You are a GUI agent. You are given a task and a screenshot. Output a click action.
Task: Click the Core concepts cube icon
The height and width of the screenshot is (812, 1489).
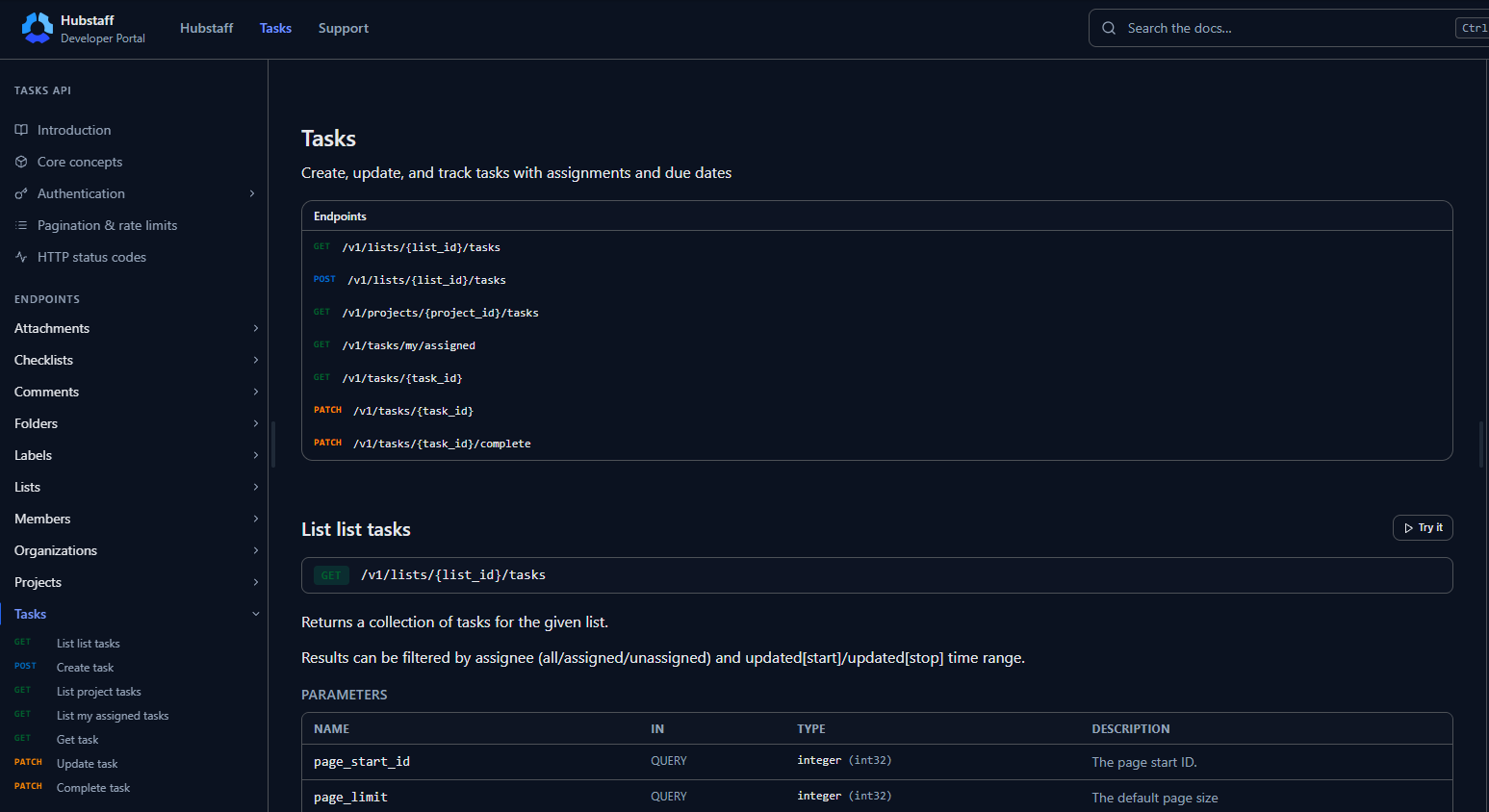21,162
